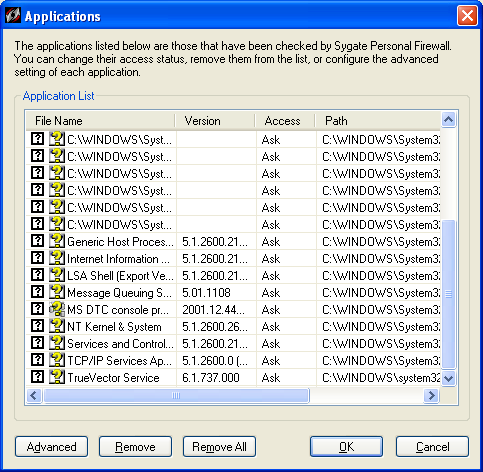Click the Message Queuing Service application icon
The height and width of the screenshot is (472, 483).
pos(57,292)
